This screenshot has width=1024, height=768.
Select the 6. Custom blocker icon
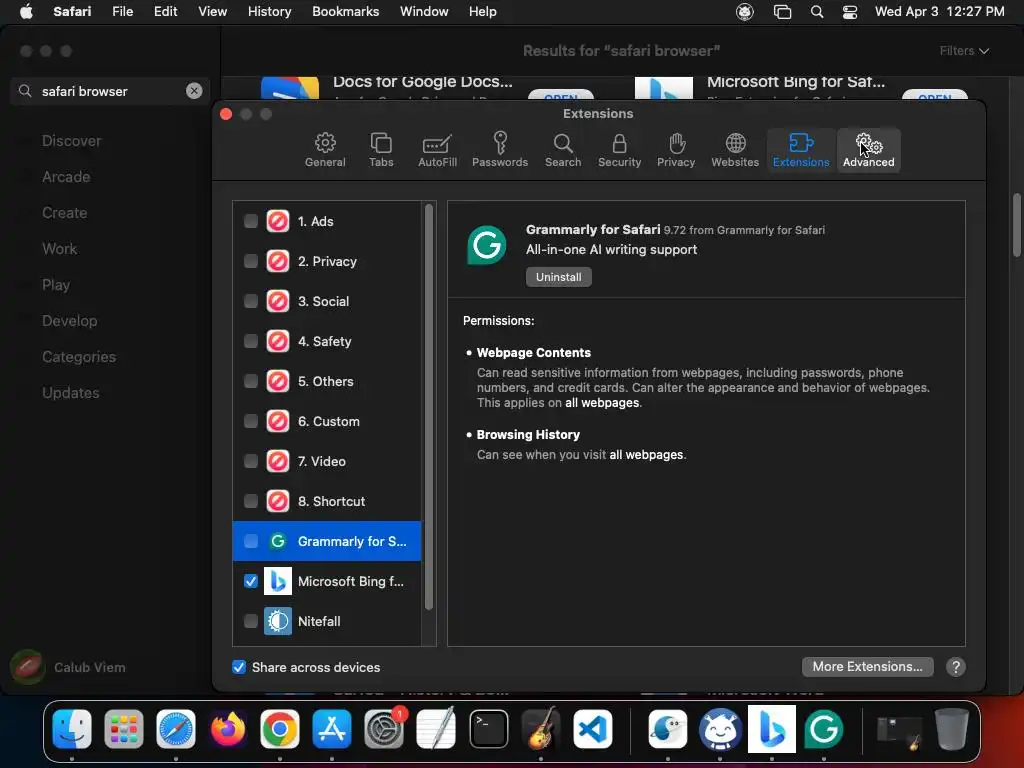(x=278, y=421)
